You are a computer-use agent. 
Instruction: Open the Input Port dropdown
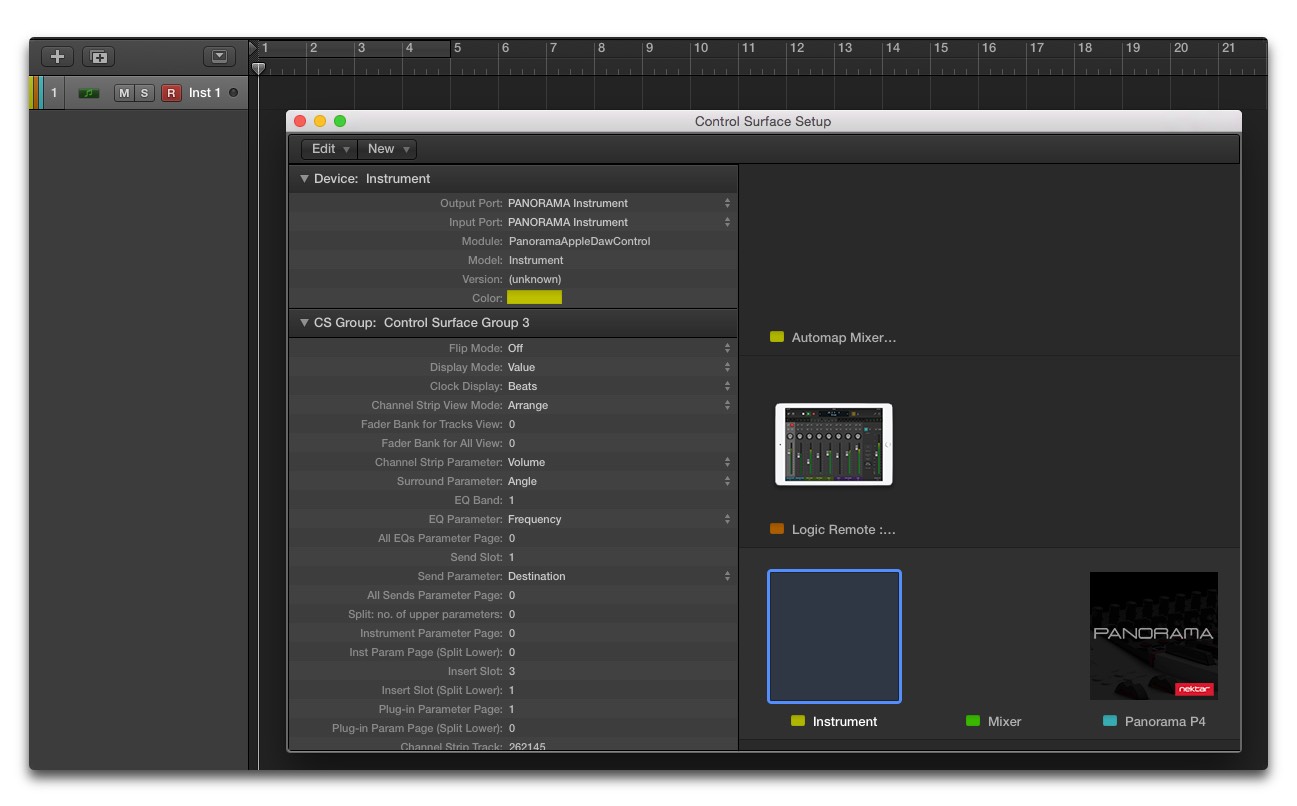[x=618, y=222]
